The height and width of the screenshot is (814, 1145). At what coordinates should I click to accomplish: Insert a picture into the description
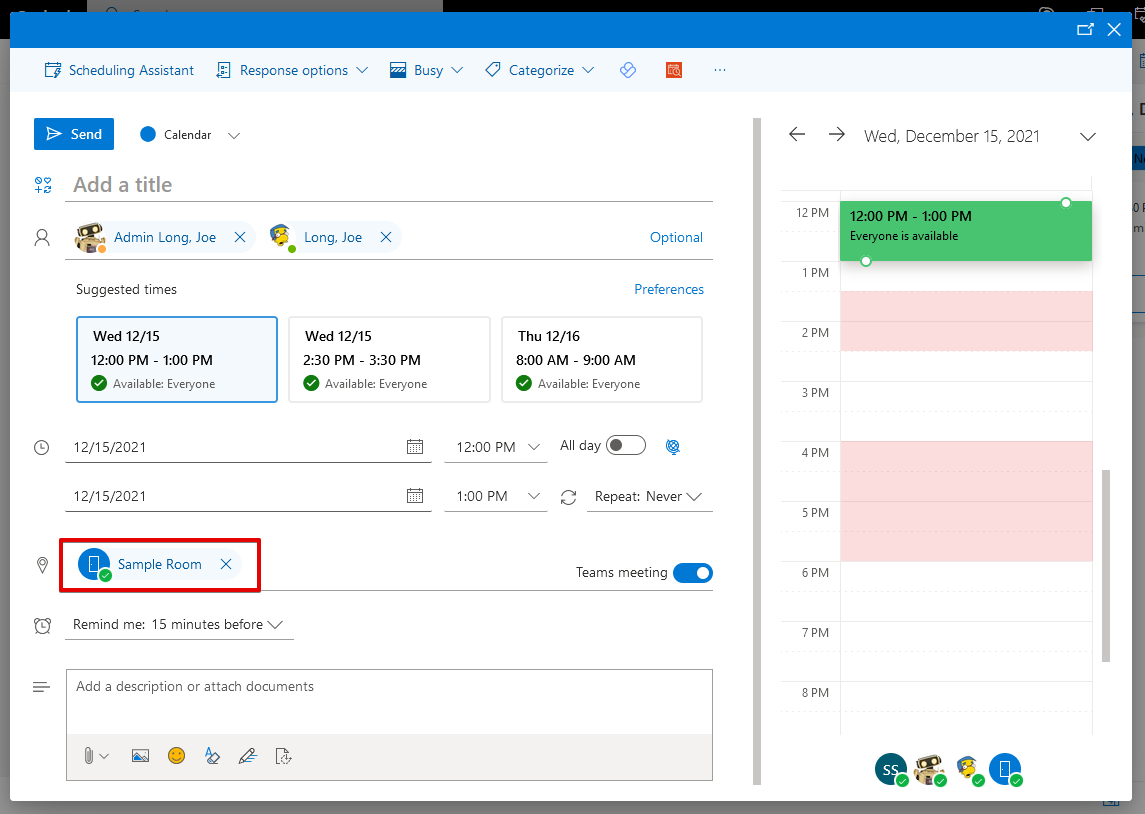coord(140,756)
